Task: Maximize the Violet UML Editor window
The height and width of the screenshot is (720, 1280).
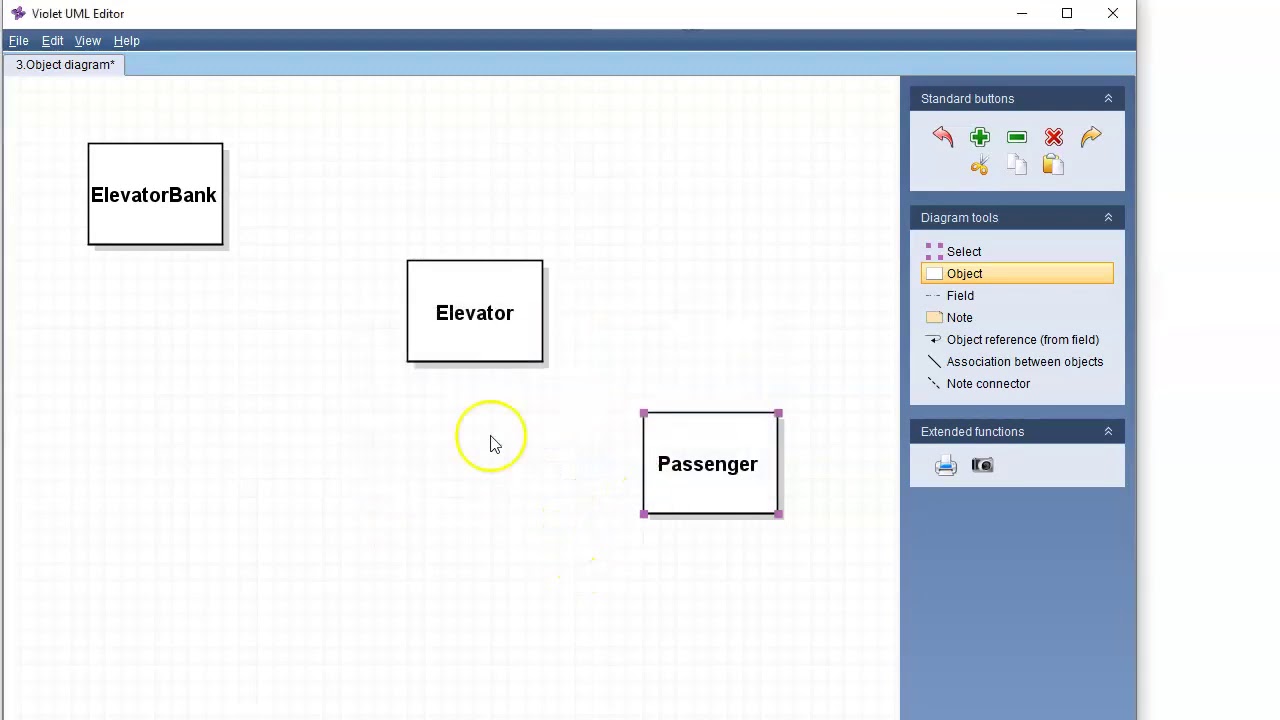Action: 1067,13
